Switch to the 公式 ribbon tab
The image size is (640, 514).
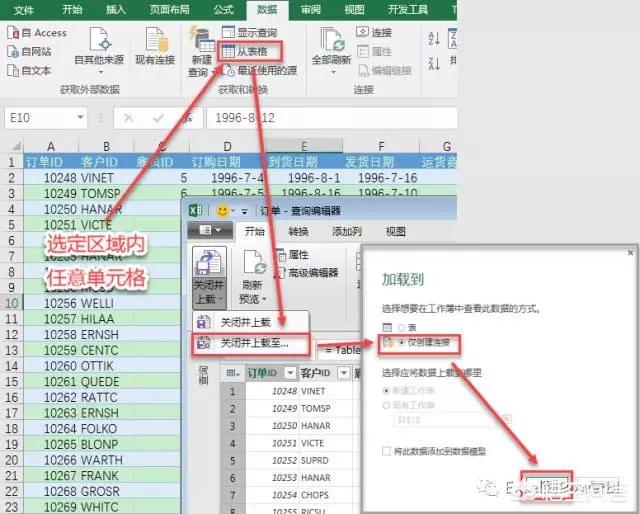(223, 9)
